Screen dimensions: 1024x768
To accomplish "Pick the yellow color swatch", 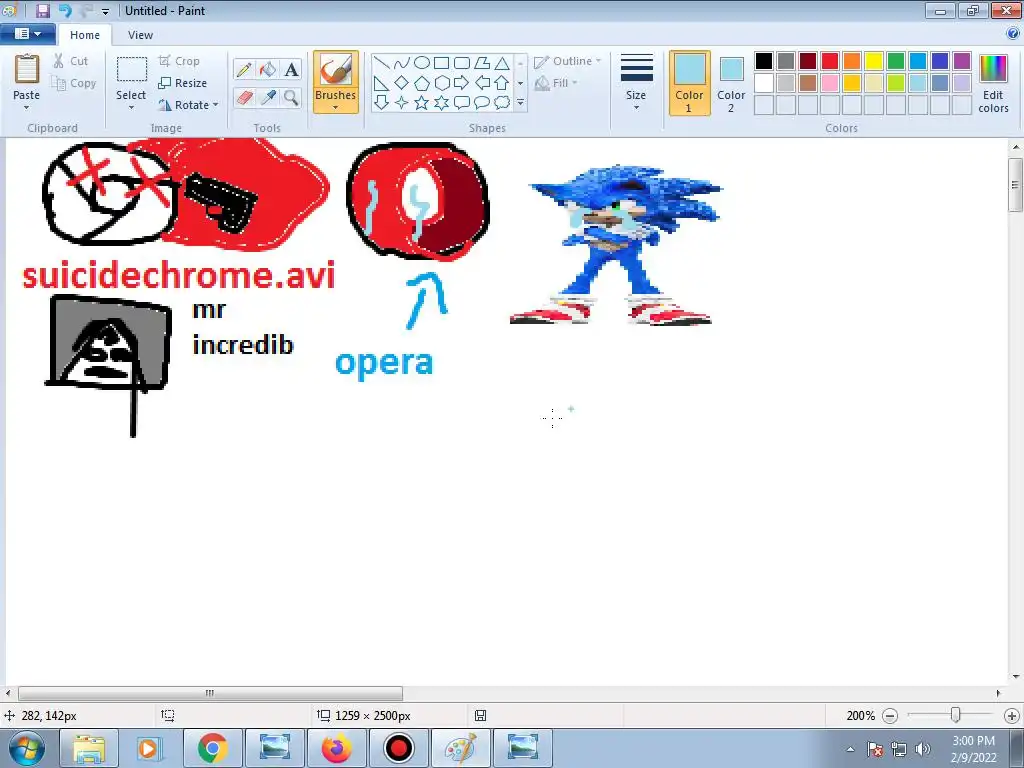I will click(874, 61).
